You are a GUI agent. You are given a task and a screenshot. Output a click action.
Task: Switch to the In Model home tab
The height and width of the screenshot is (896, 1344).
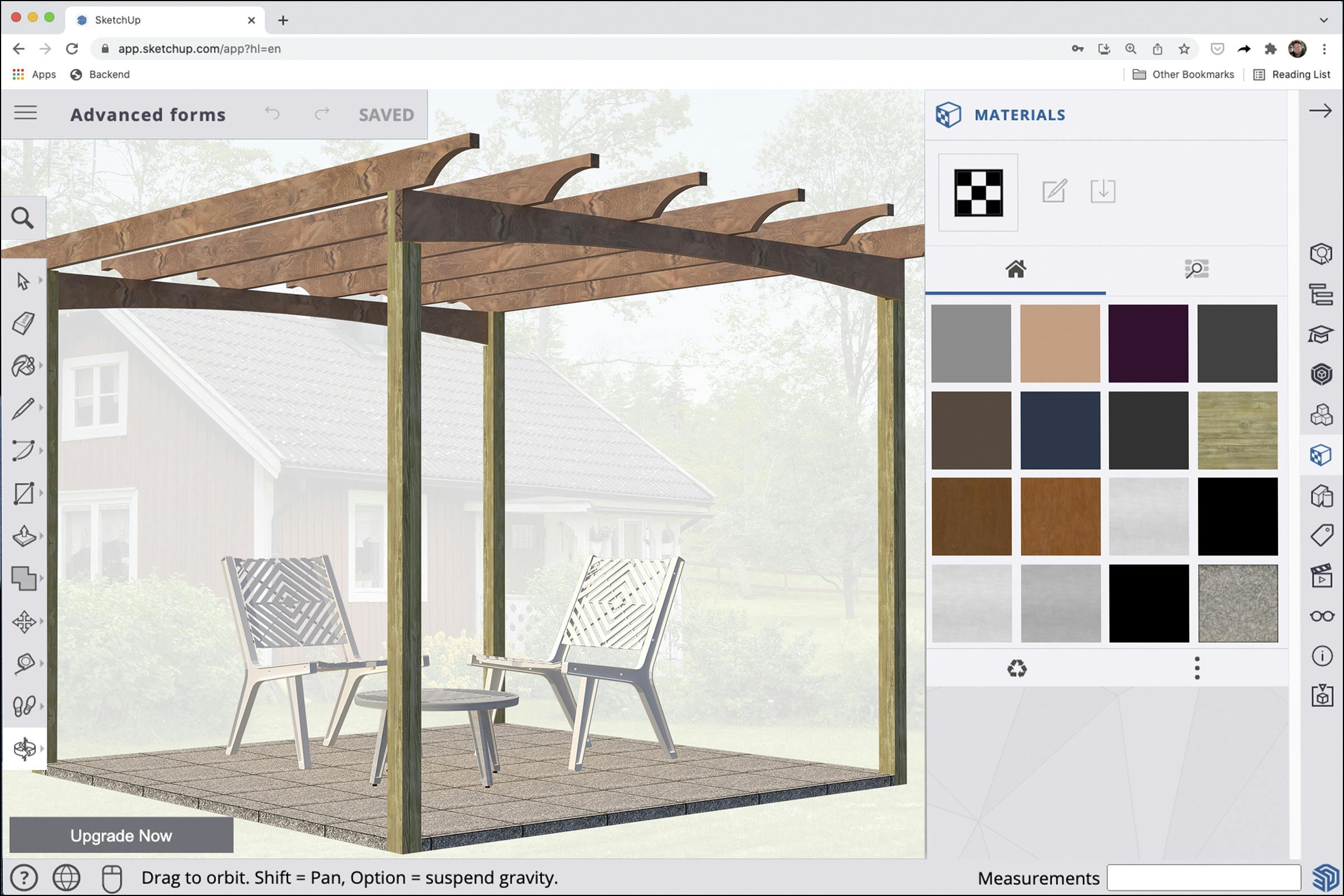[x=1015, y=269]
